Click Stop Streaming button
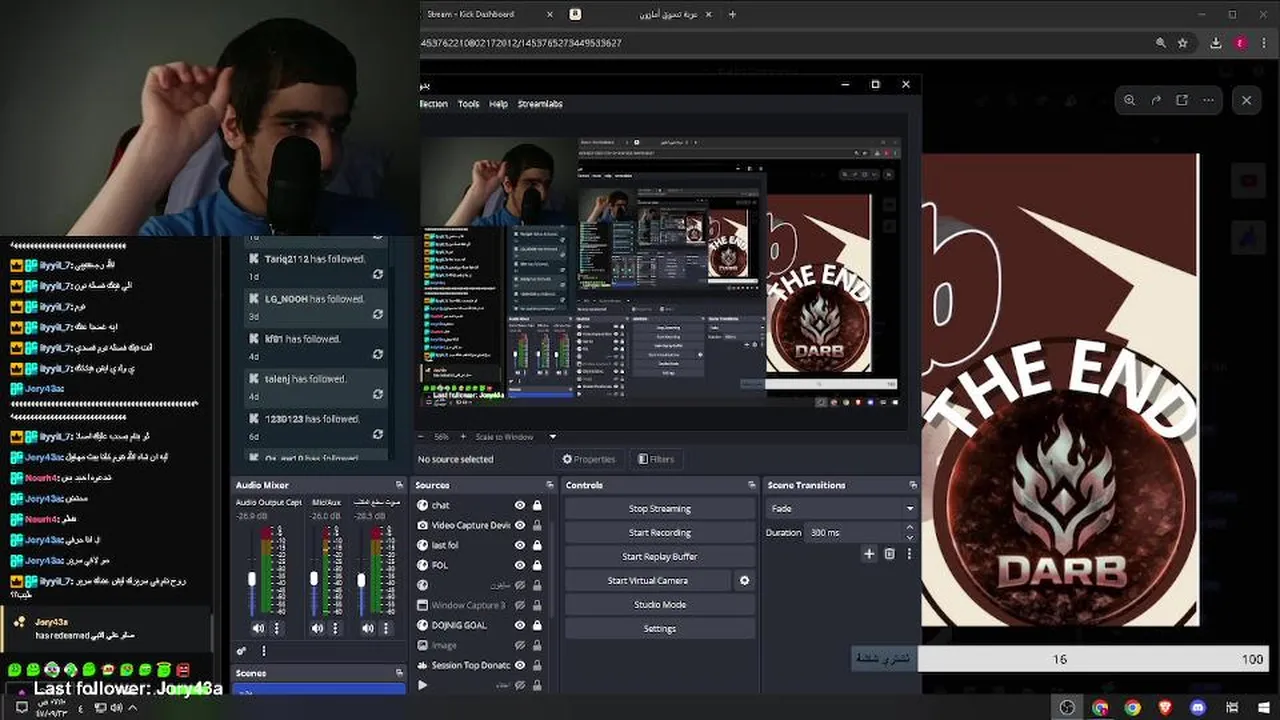This screenshot has width=1280, height=720. tap(660, 509)
